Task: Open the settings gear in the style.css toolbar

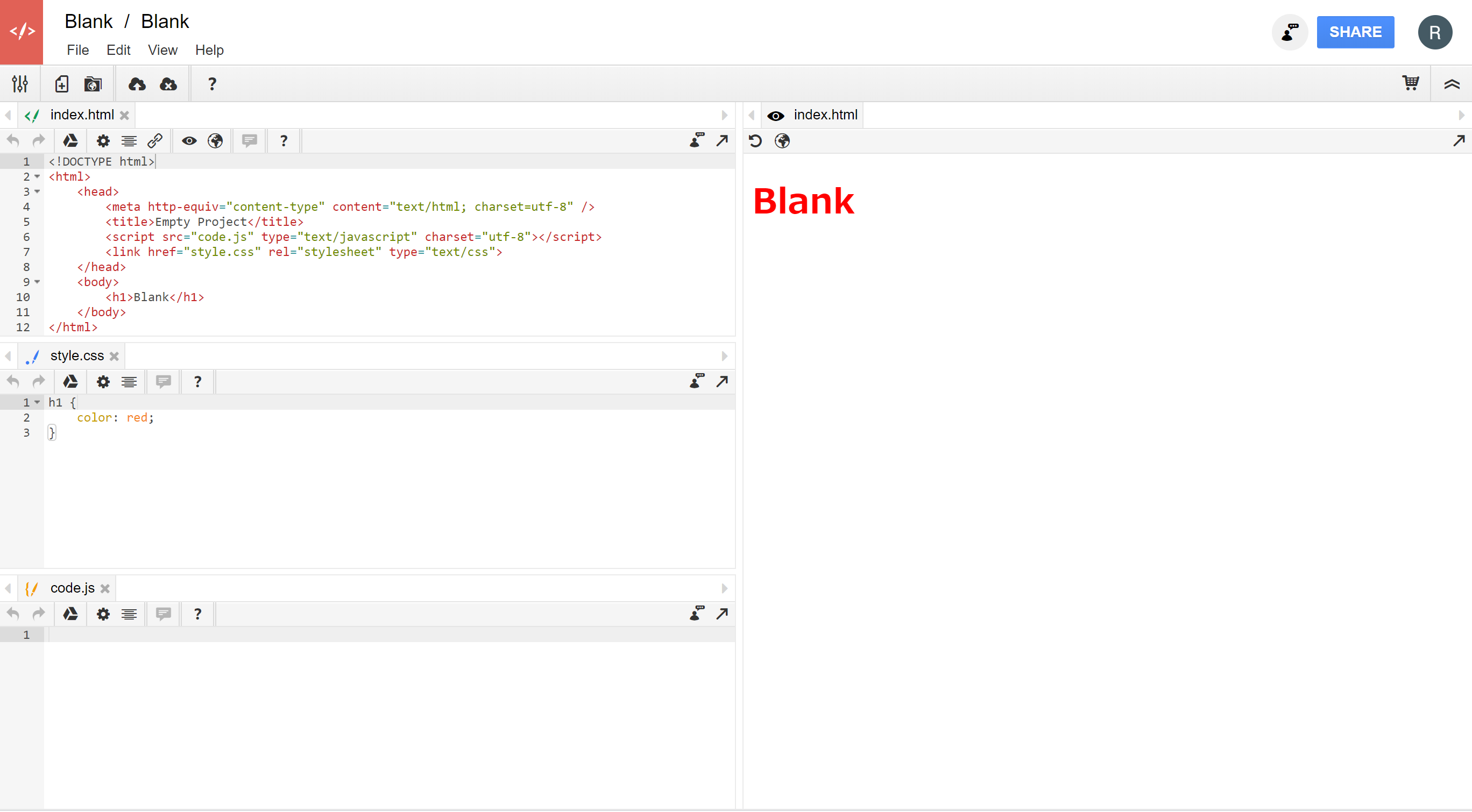Action: coord(103,381)
